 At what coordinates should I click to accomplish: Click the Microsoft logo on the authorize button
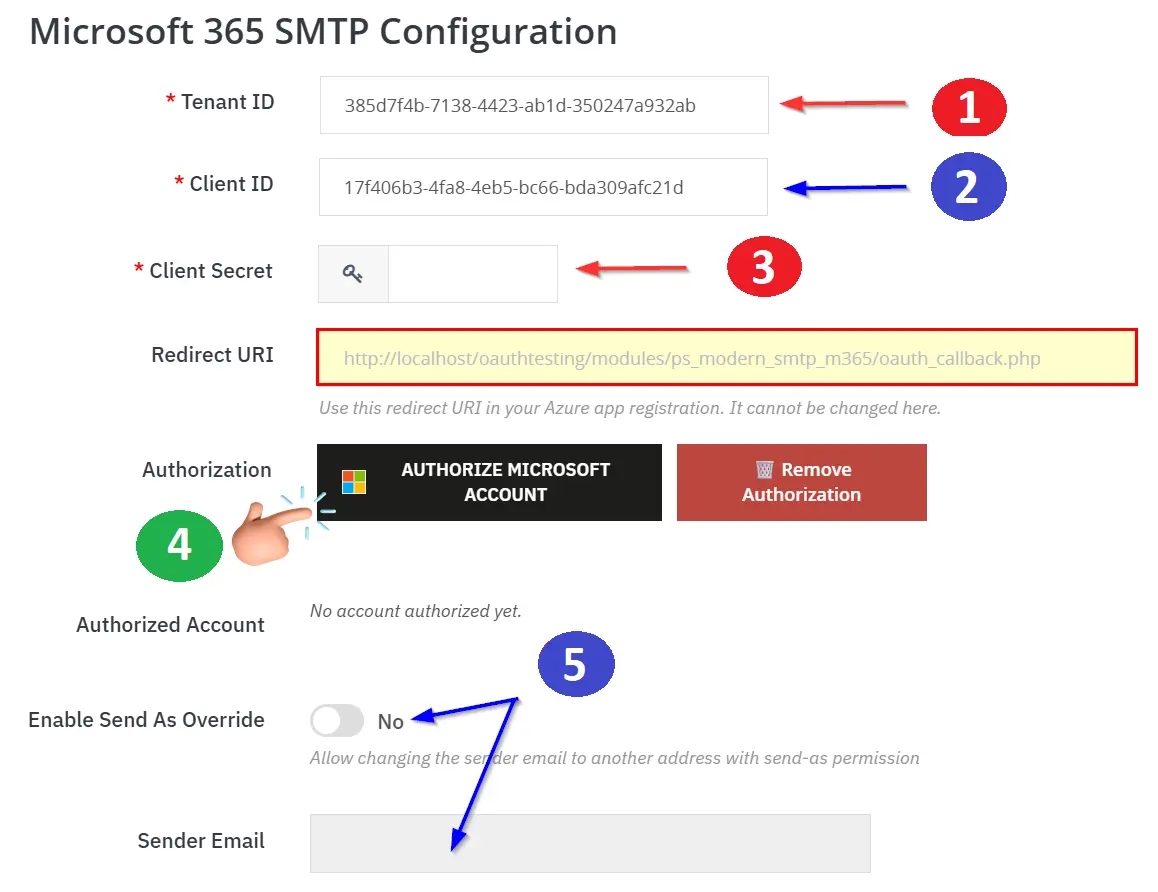tap(354, 482)
